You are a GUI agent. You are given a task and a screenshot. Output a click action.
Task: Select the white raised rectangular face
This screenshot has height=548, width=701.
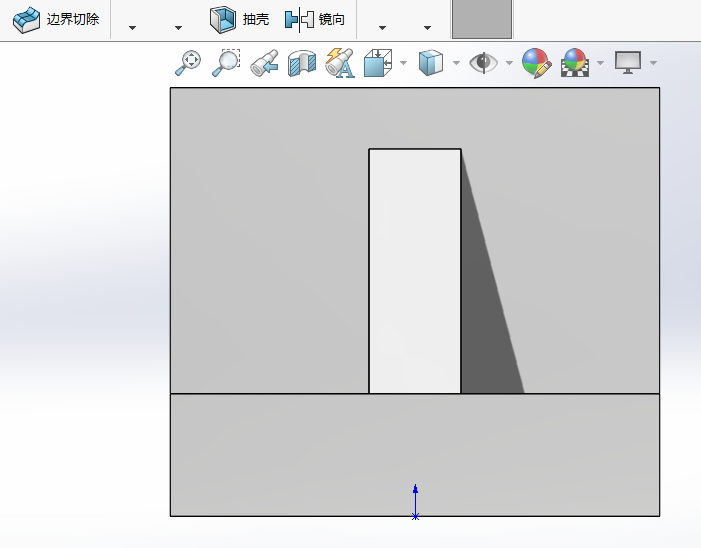coord(414,270)
